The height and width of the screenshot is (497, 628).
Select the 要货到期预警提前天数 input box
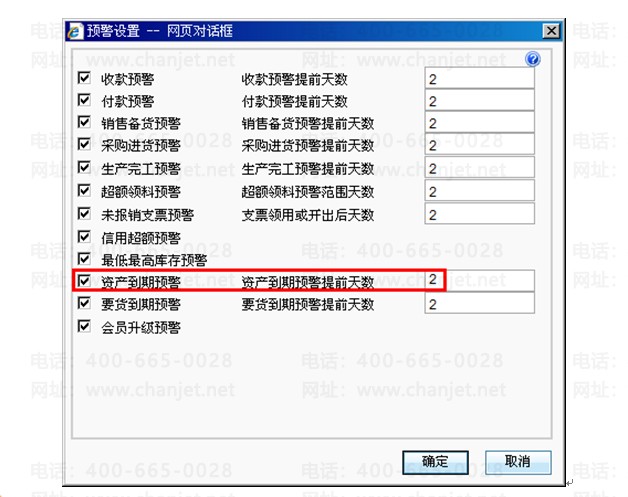[479, 303]
